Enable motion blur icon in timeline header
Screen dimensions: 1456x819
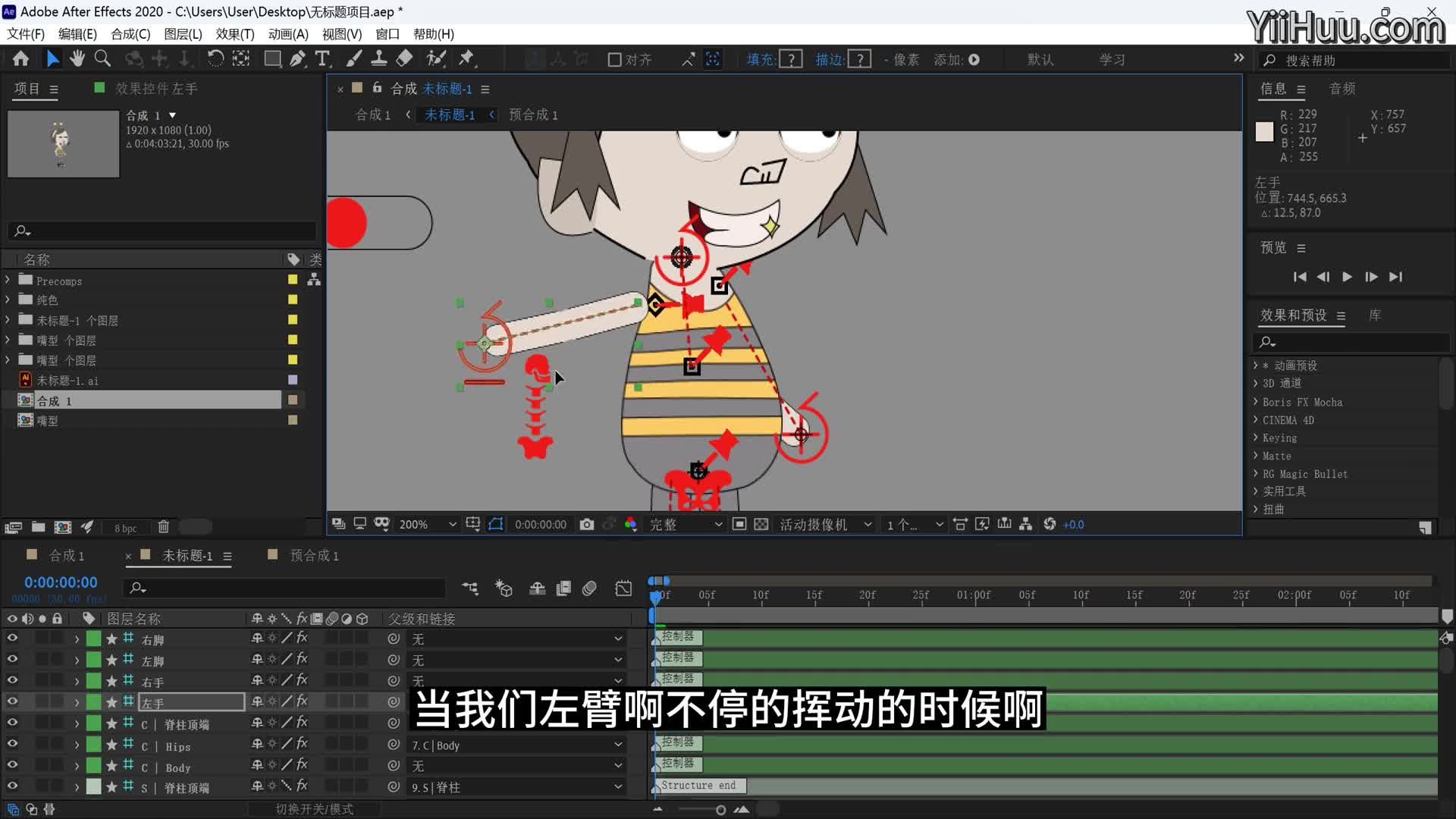(589, 588)
